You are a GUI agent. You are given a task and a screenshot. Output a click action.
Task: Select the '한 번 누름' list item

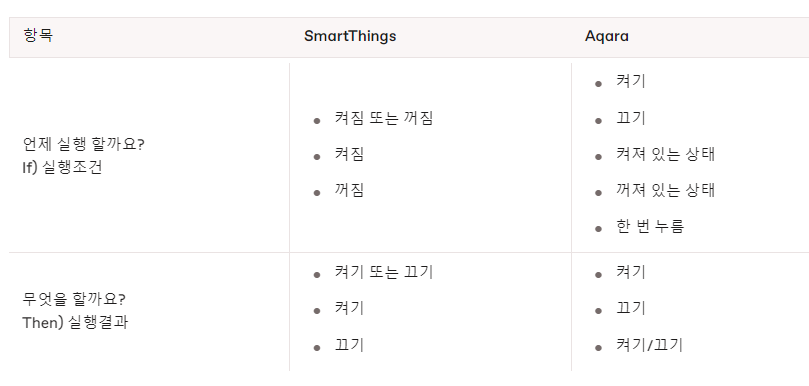pyautogui.click(x=650, y=226)
